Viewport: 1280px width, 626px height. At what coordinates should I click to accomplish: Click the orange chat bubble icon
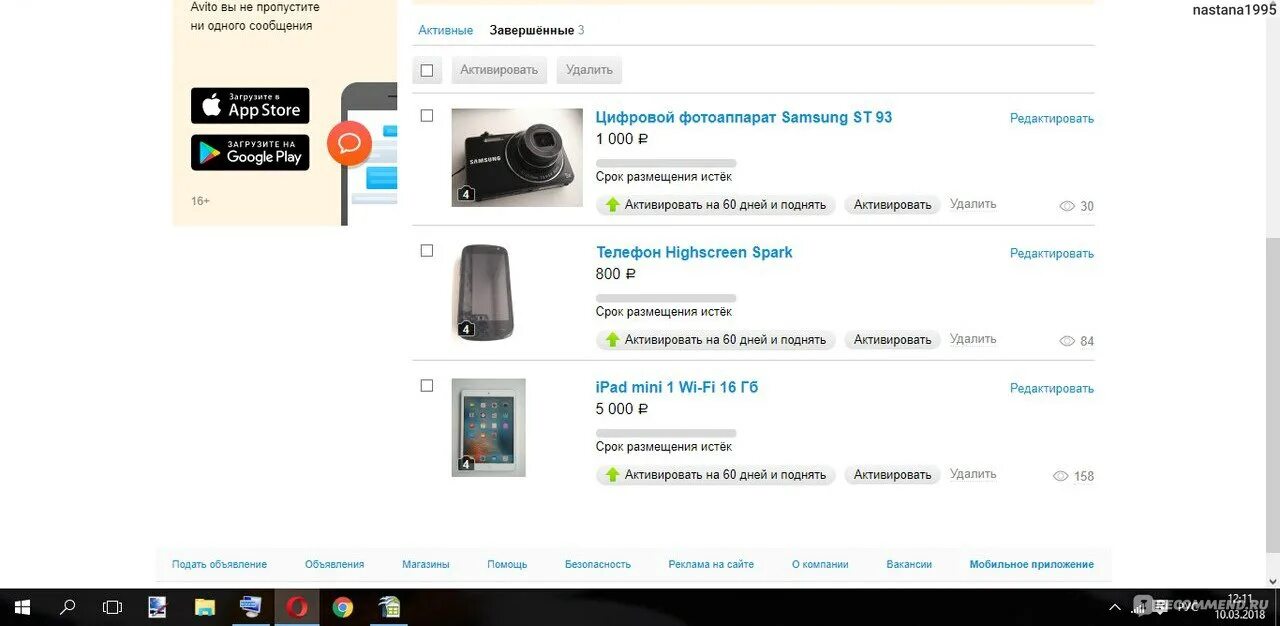click(349, 143)
